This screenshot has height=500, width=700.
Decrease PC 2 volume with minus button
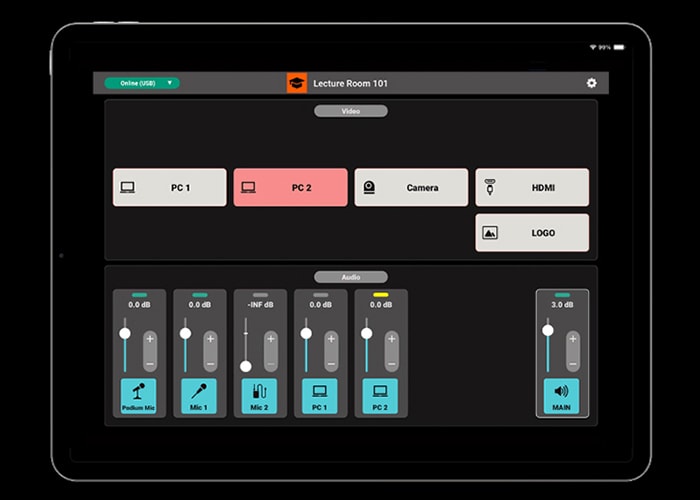pos(391,363)
